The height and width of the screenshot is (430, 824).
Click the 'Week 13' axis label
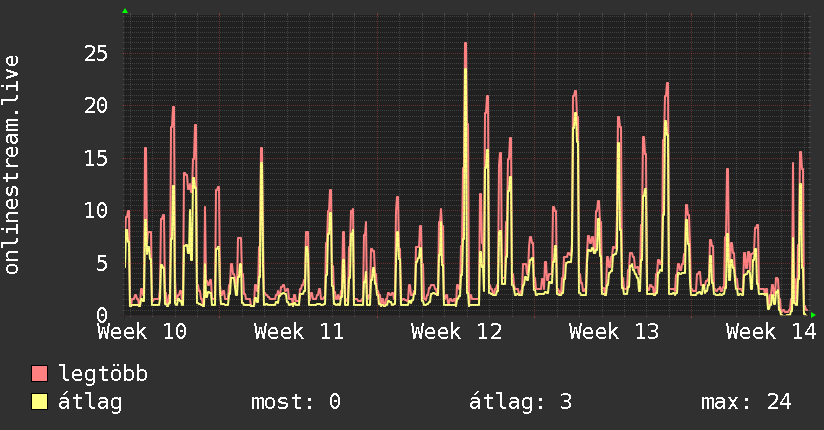[x=613, y=332]
